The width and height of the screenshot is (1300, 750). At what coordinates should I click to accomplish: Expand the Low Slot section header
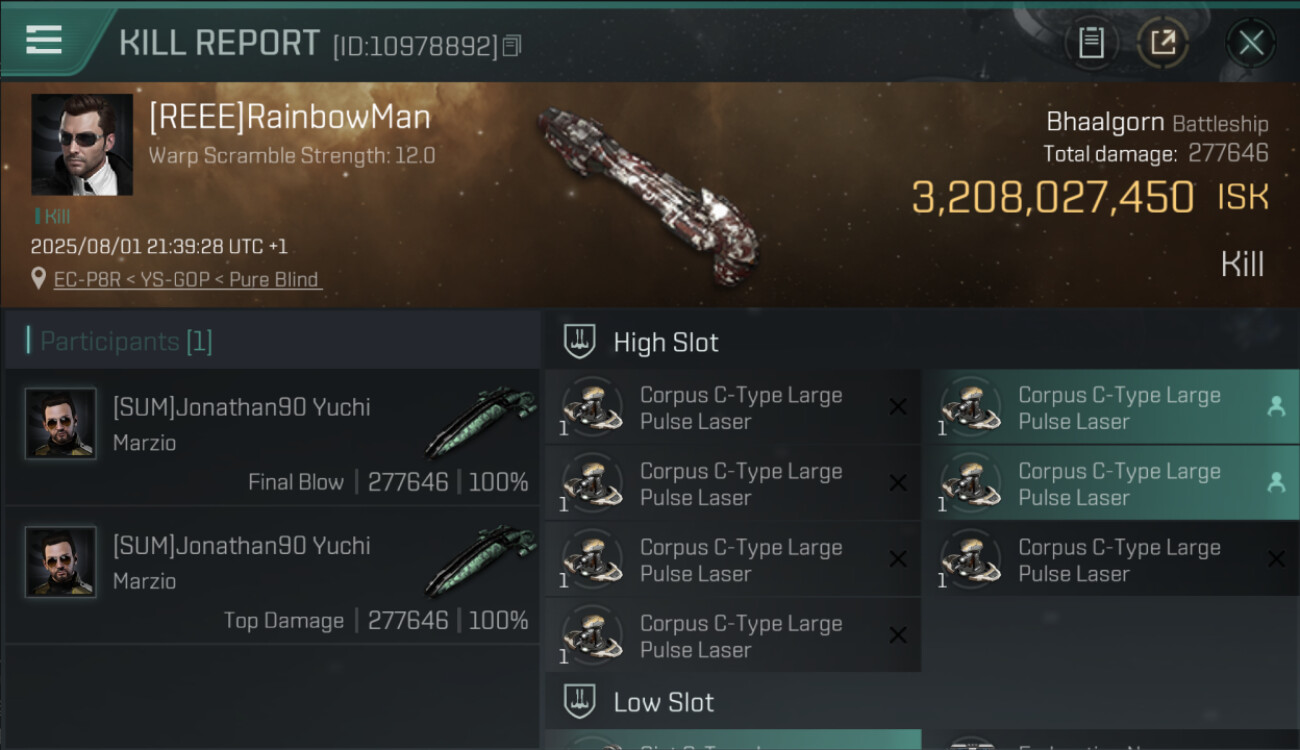[664, 702]
